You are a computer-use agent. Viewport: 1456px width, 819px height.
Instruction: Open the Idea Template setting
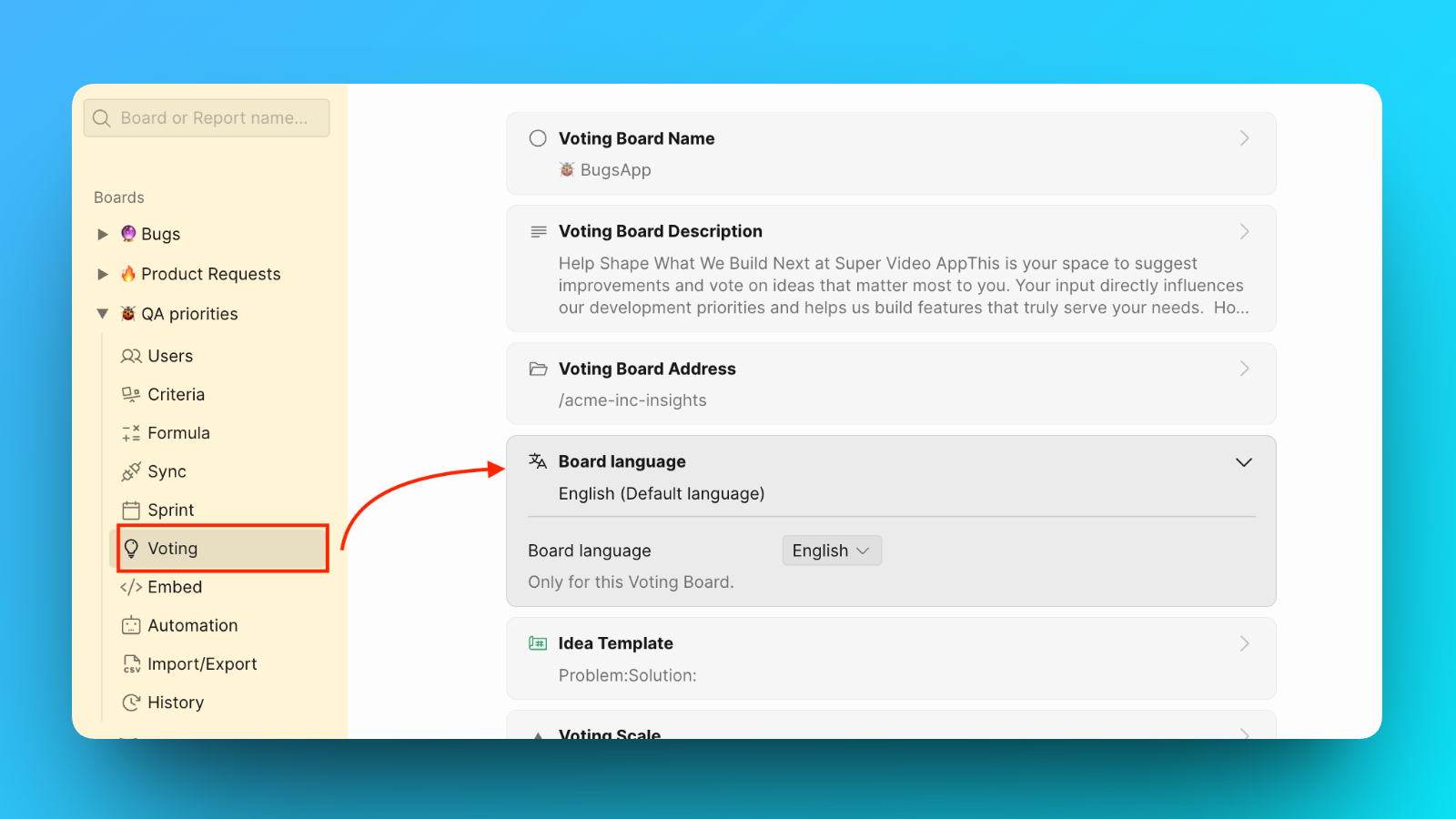890,658
